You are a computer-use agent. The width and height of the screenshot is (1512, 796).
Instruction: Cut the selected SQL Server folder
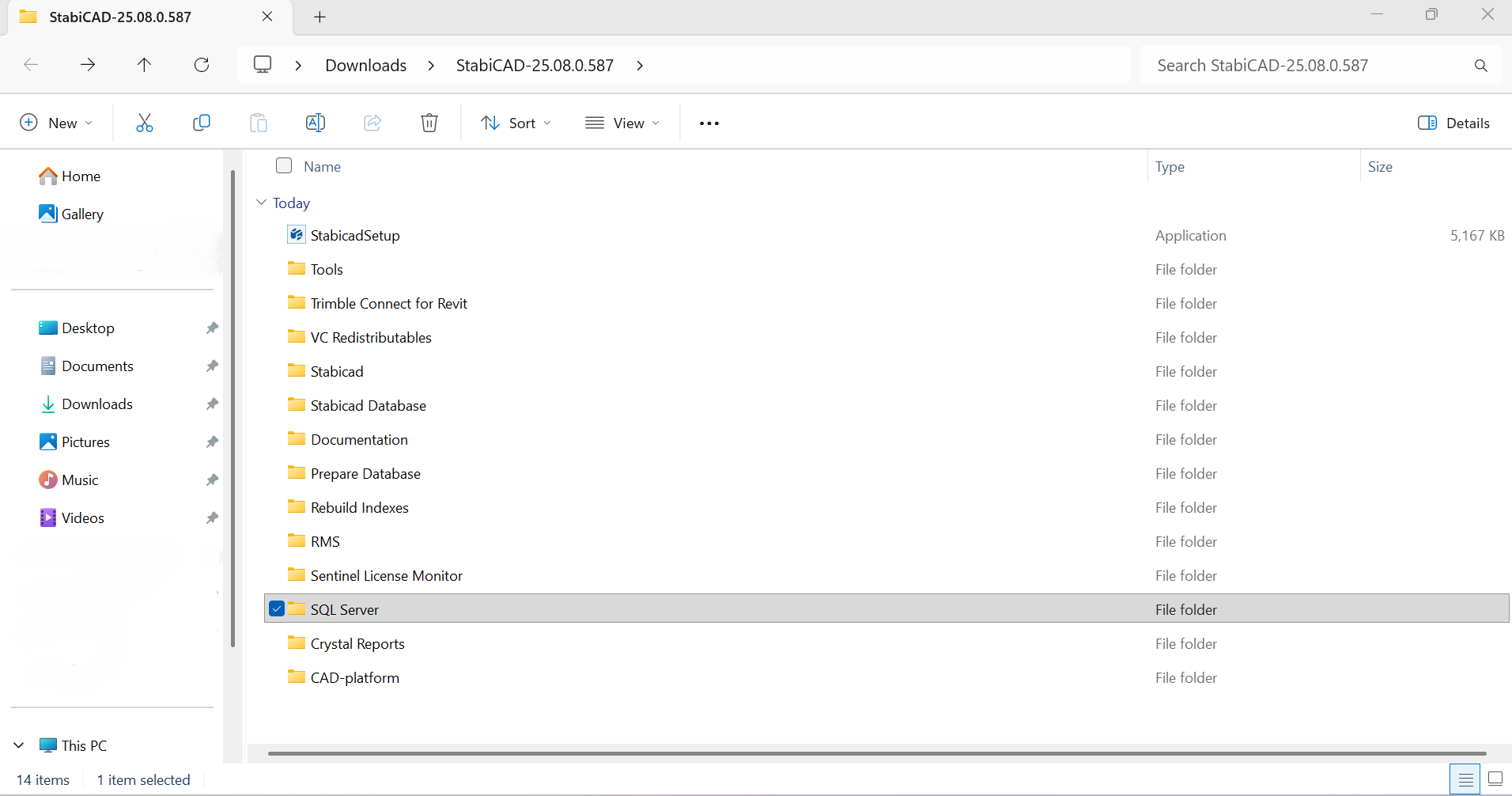point(145,123)
